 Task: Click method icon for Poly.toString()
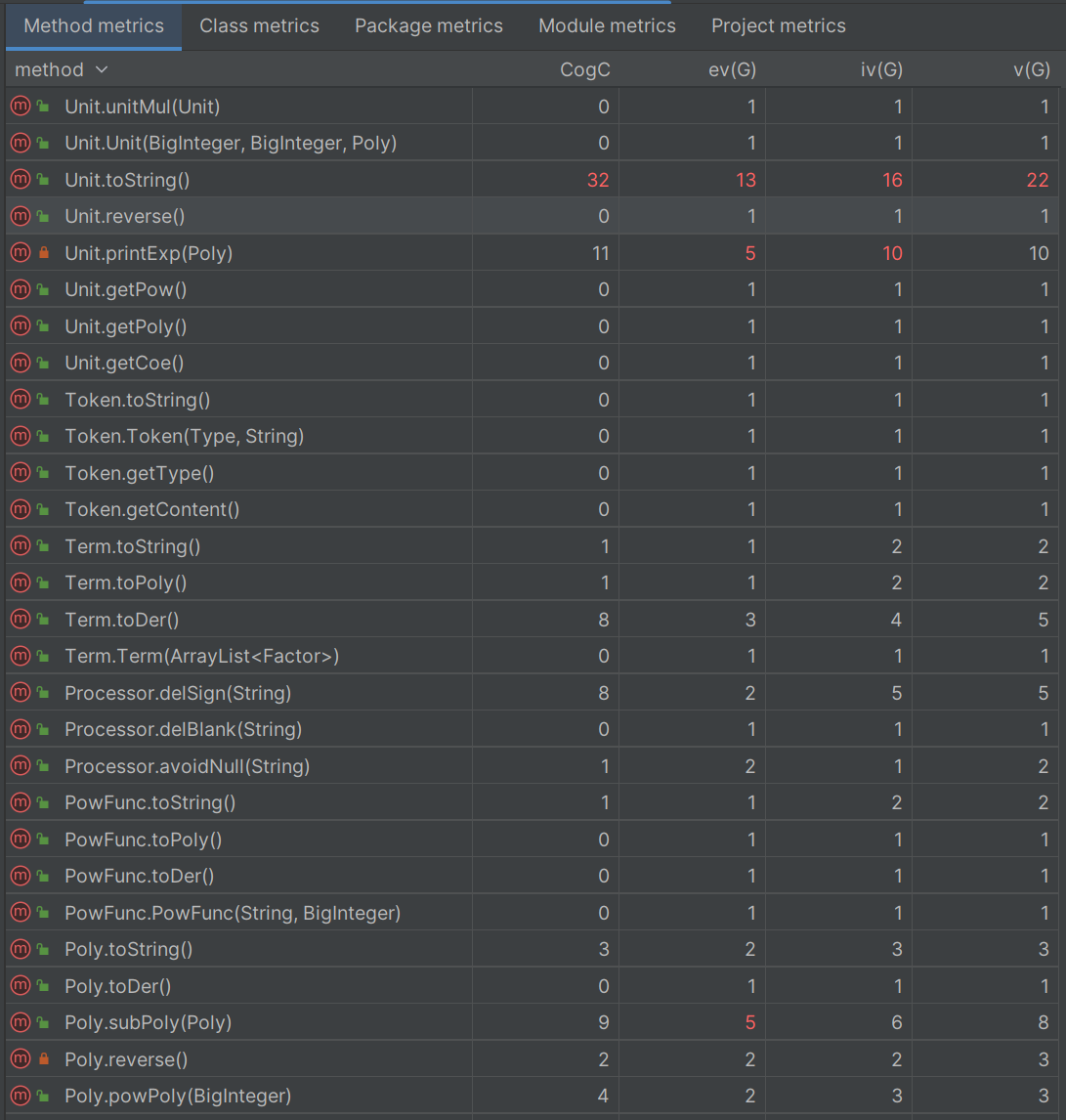coord(21,949)
